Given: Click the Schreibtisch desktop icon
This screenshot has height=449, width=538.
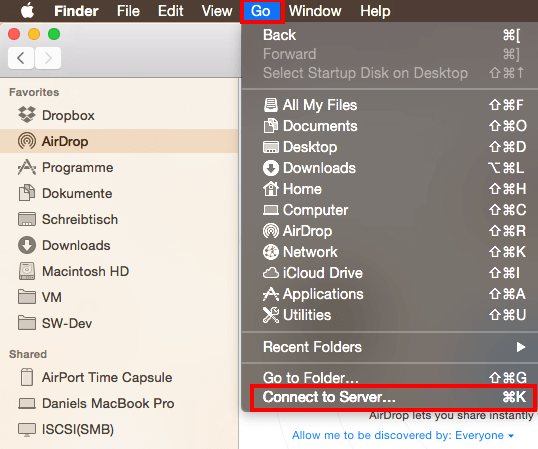Looking at the screenshot, I should [x=27, y=219].
